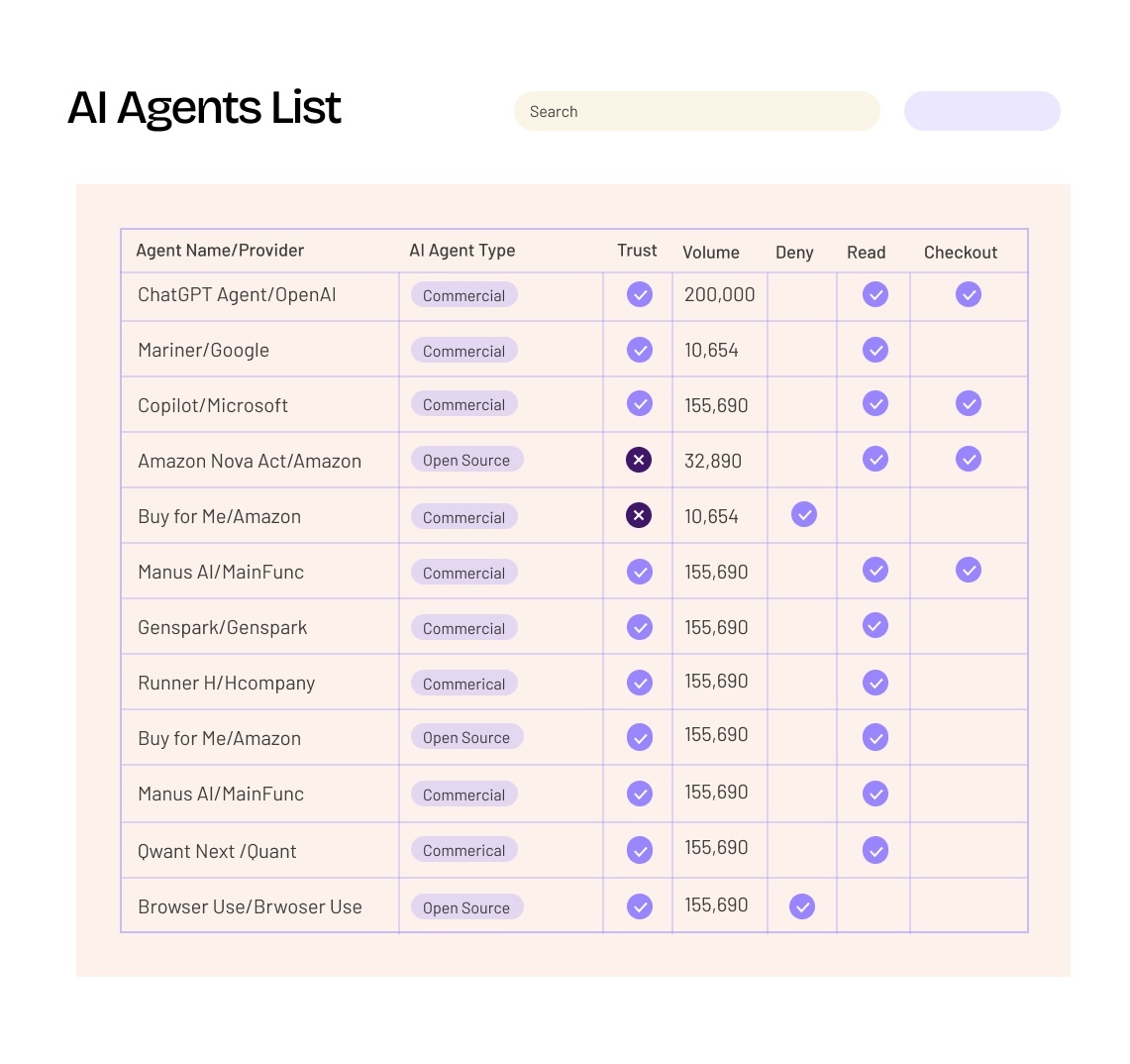Screen dimensions: 1130x1064
Task: Click the Trust checkmark for Browser Use
Action: tap(640, 906)
